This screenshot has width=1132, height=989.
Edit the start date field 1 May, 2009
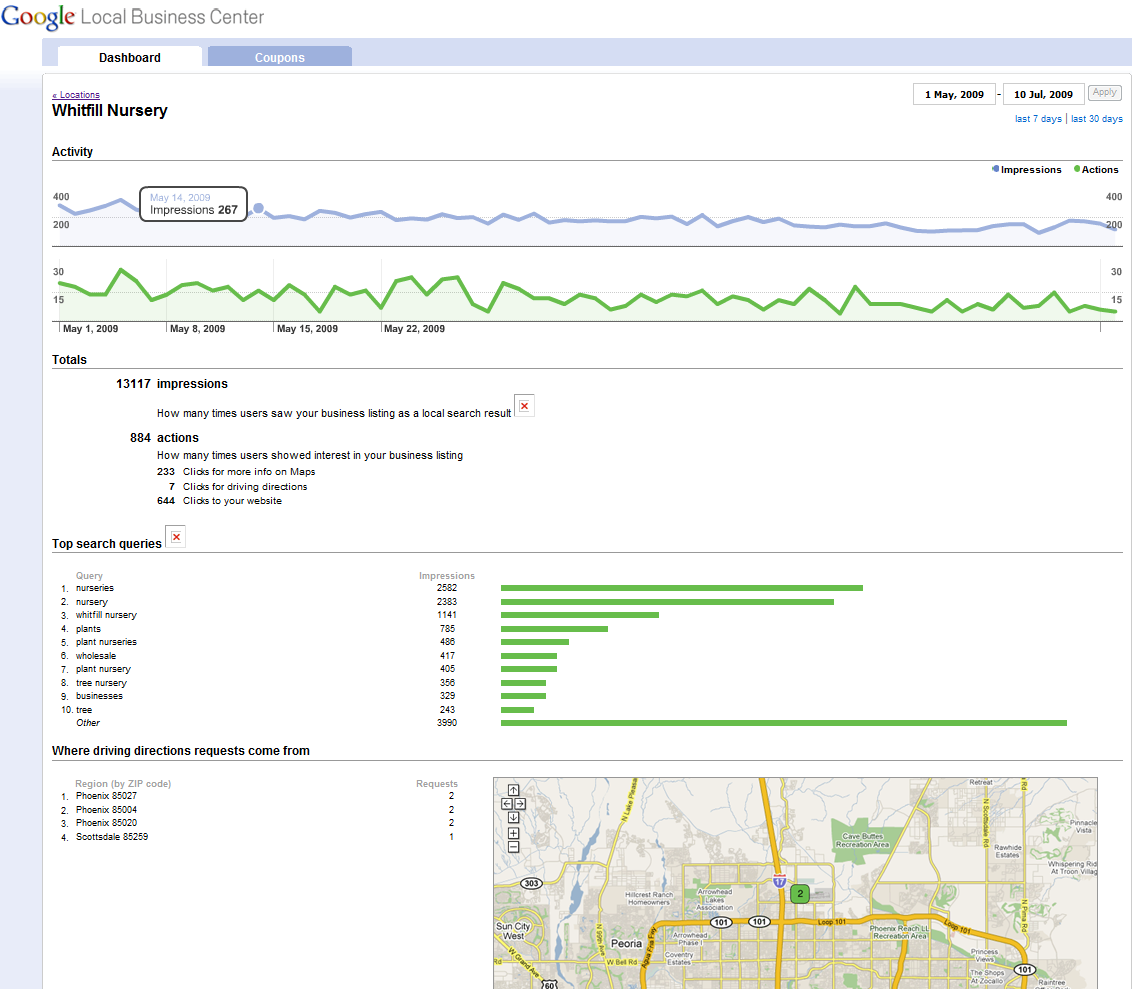click(x=954, y=95)
